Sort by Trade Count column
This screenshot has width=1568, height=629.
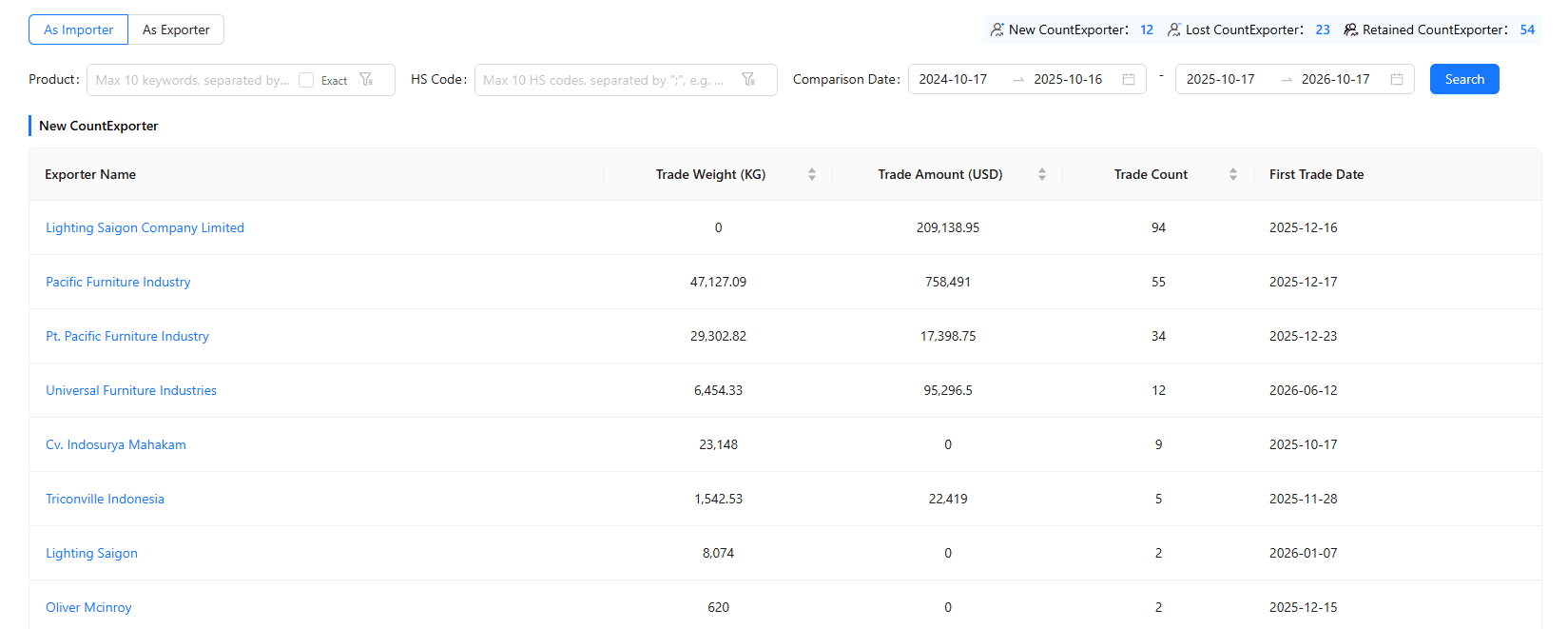(x=1233, y=174)
